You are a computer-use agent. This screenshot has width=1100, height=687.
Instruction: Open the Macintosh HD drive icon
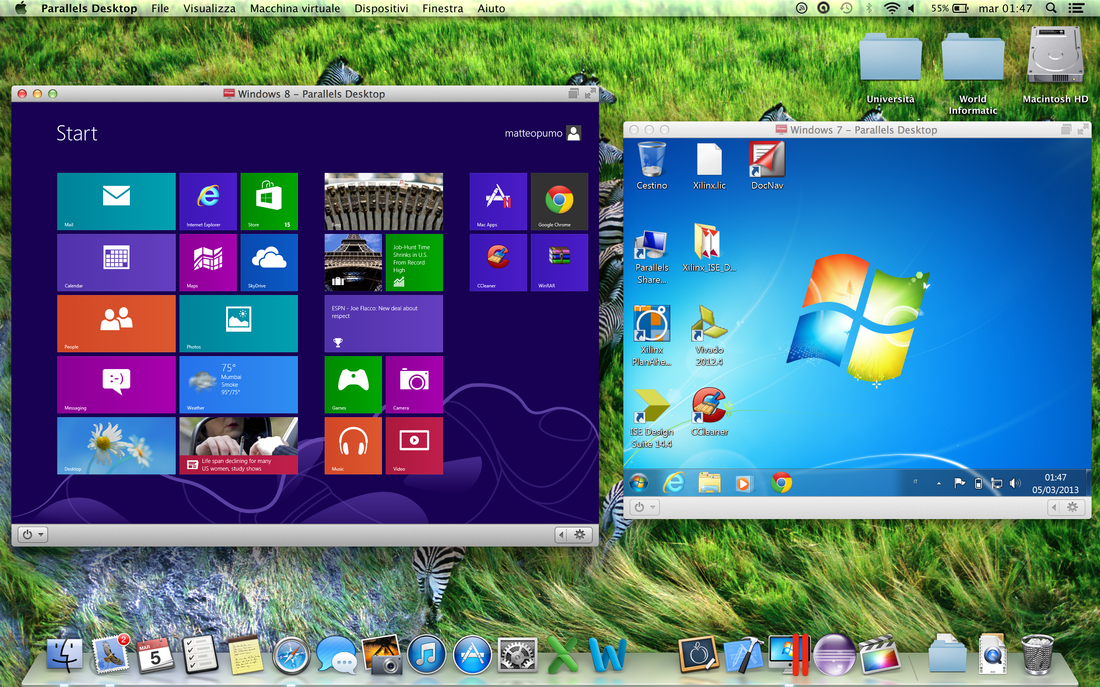pyautogui.click(x=1055, y=65)
